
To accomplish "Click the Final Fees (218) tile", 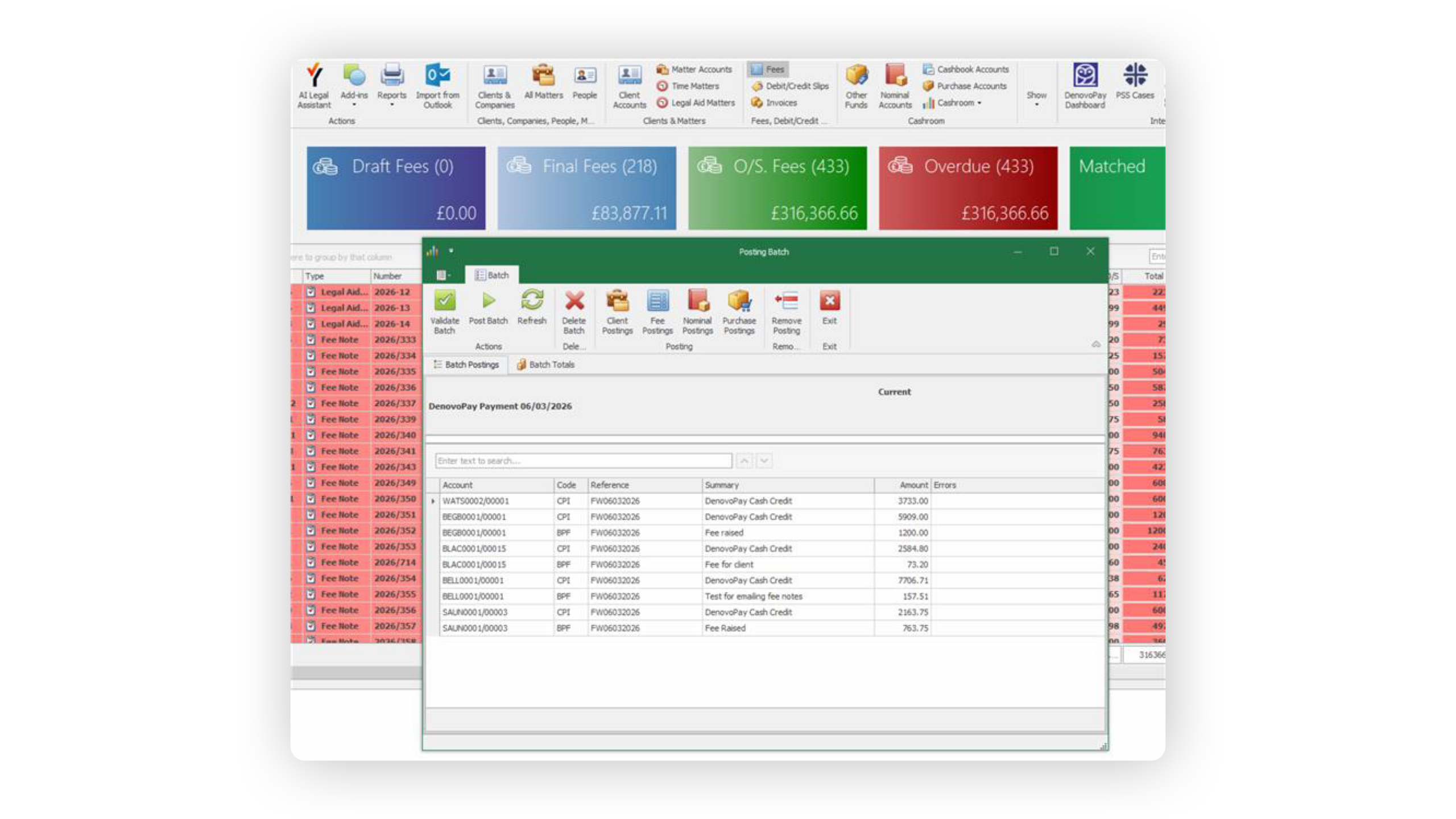I will pyautogui.click(x=586, y=188).
